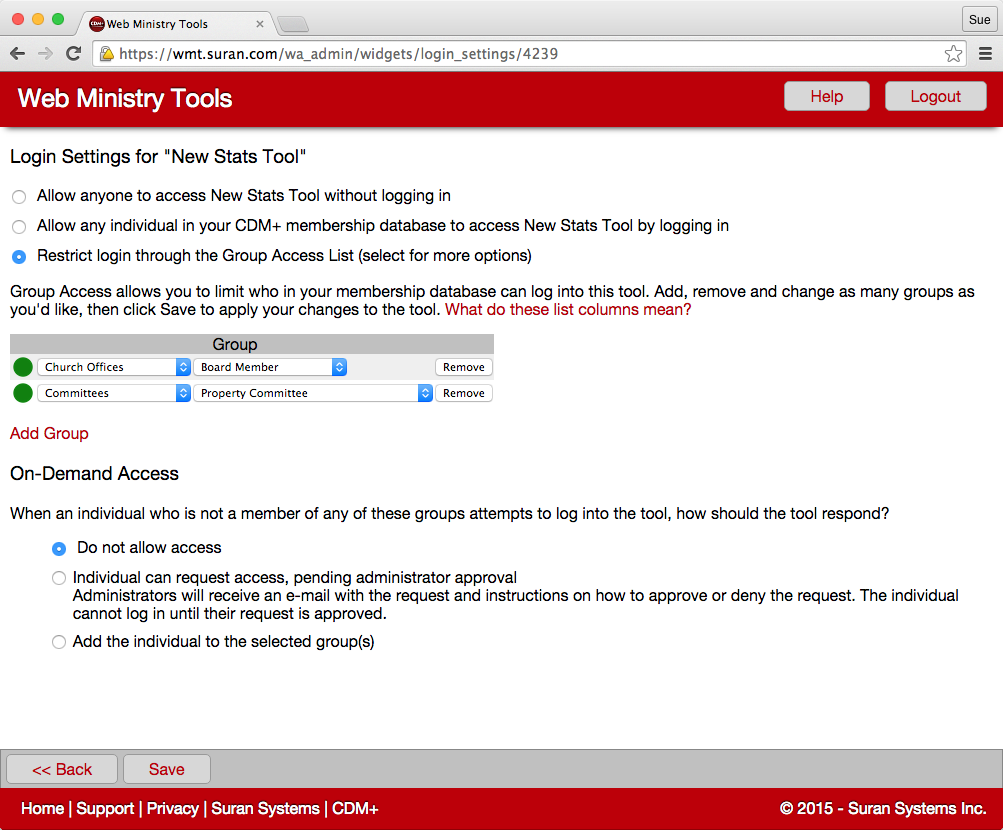The width and height of the screenshot is (1003, 830).
Task: Open the Church Offices dropdown
Action: pos(114,367)
